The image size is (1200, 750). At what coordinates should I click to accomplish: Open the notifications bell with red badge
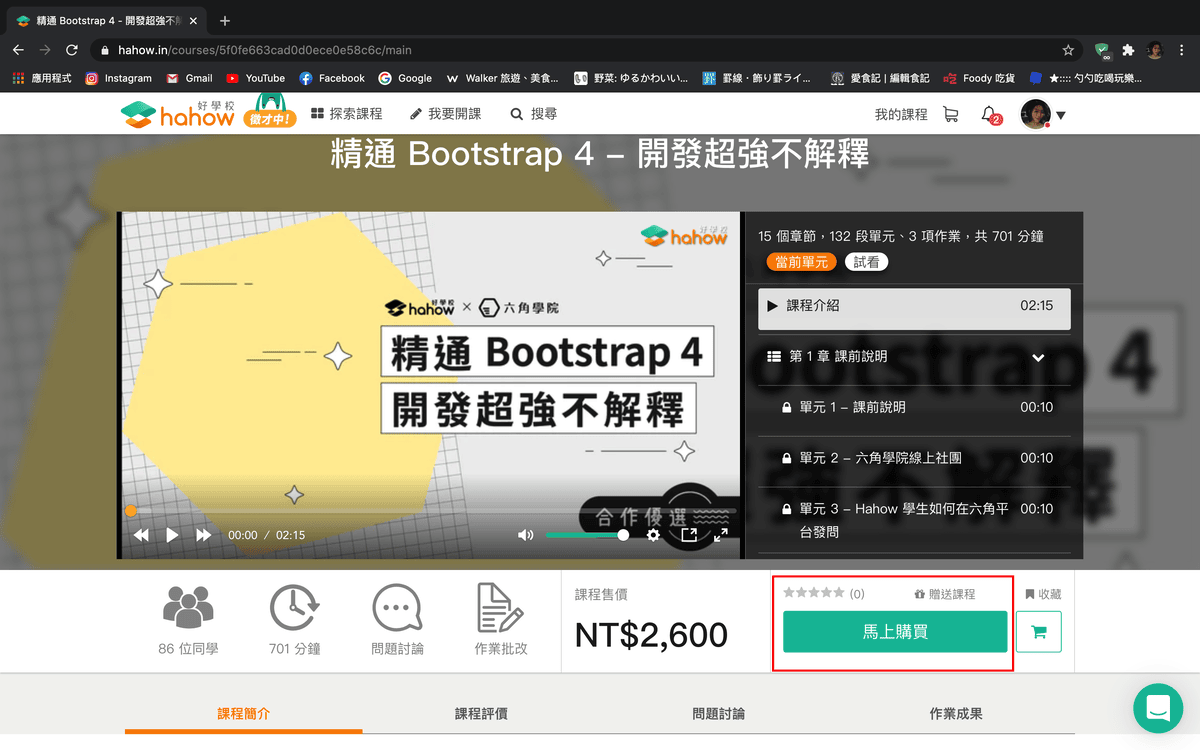(988, 113)
